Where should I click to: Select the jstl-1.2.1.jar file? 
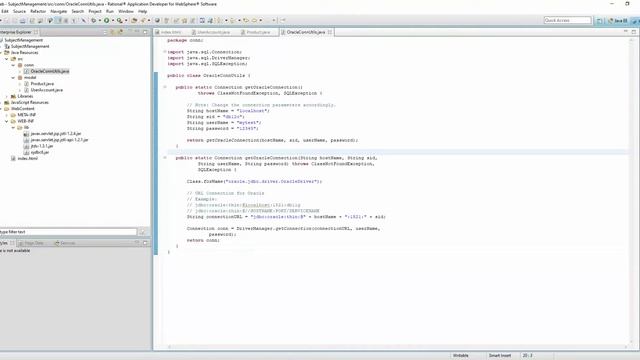[x=42, y=146]
